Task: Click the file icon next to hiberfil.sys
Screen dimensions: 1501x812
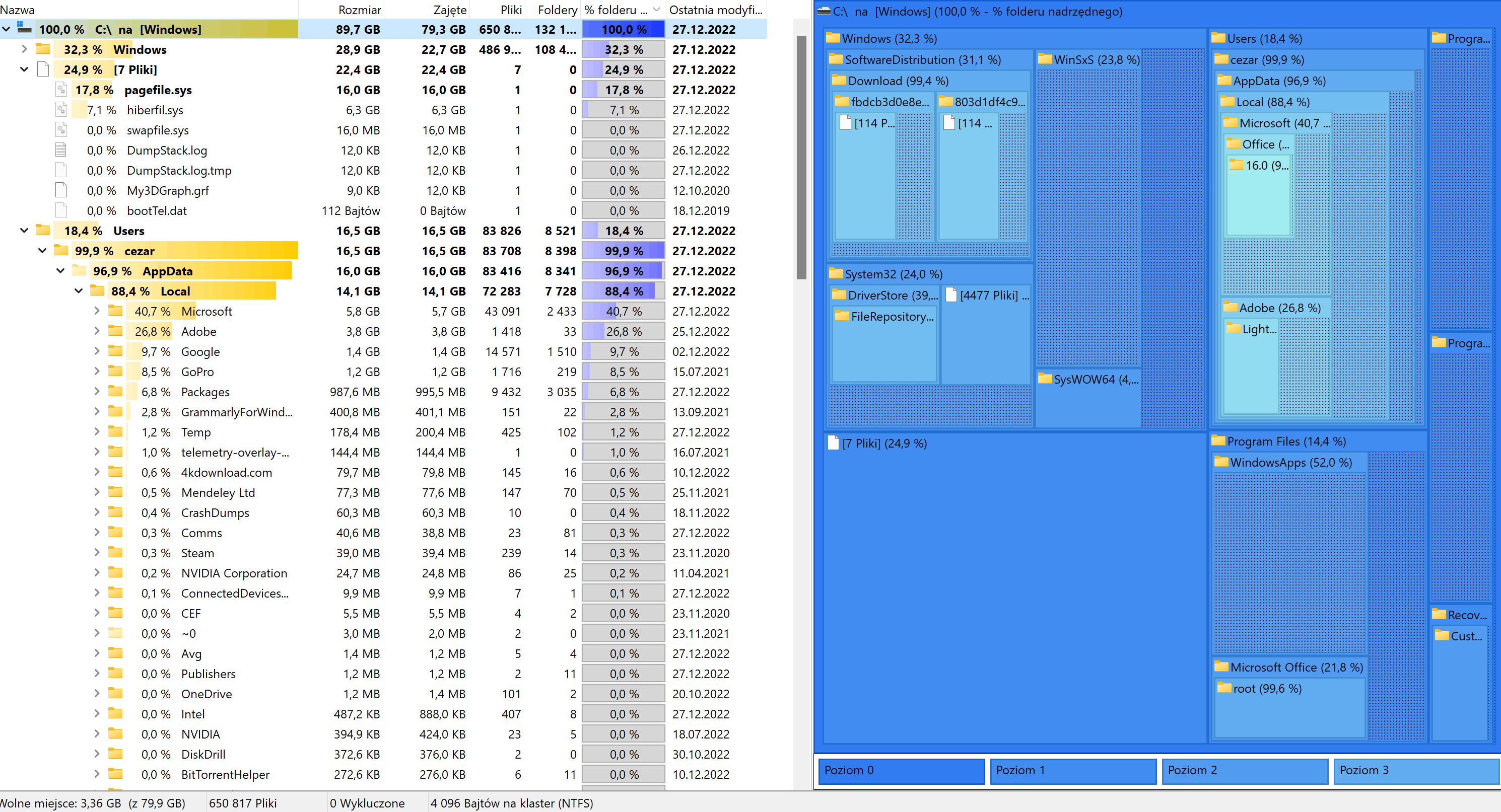Action: [60, 110]
